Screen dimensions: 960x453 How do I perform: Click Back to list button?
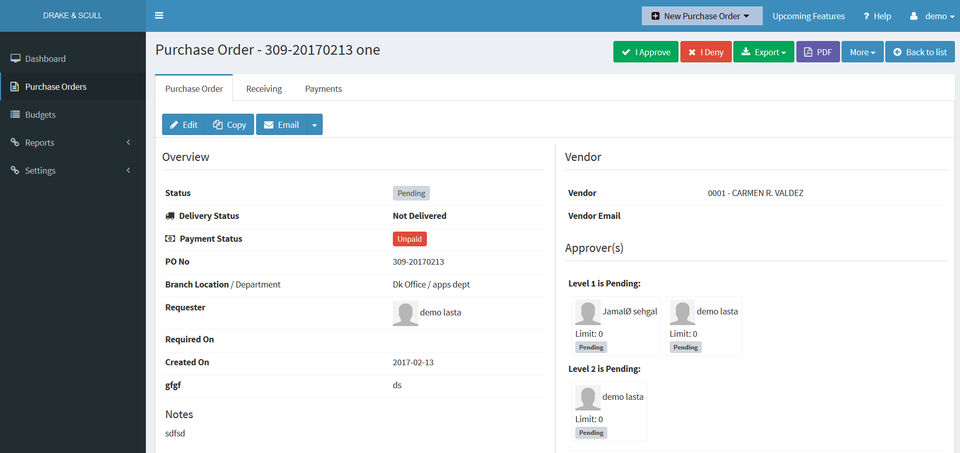[920, 52]
